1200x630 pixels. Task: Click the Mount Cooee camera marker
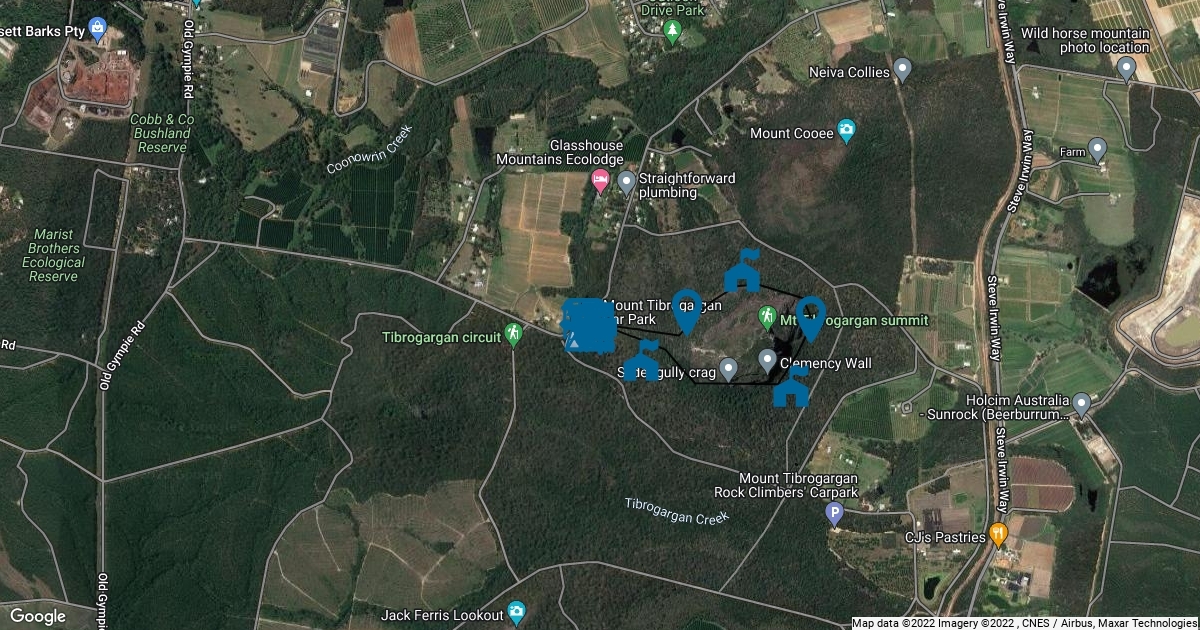click(x=847, y=130)
